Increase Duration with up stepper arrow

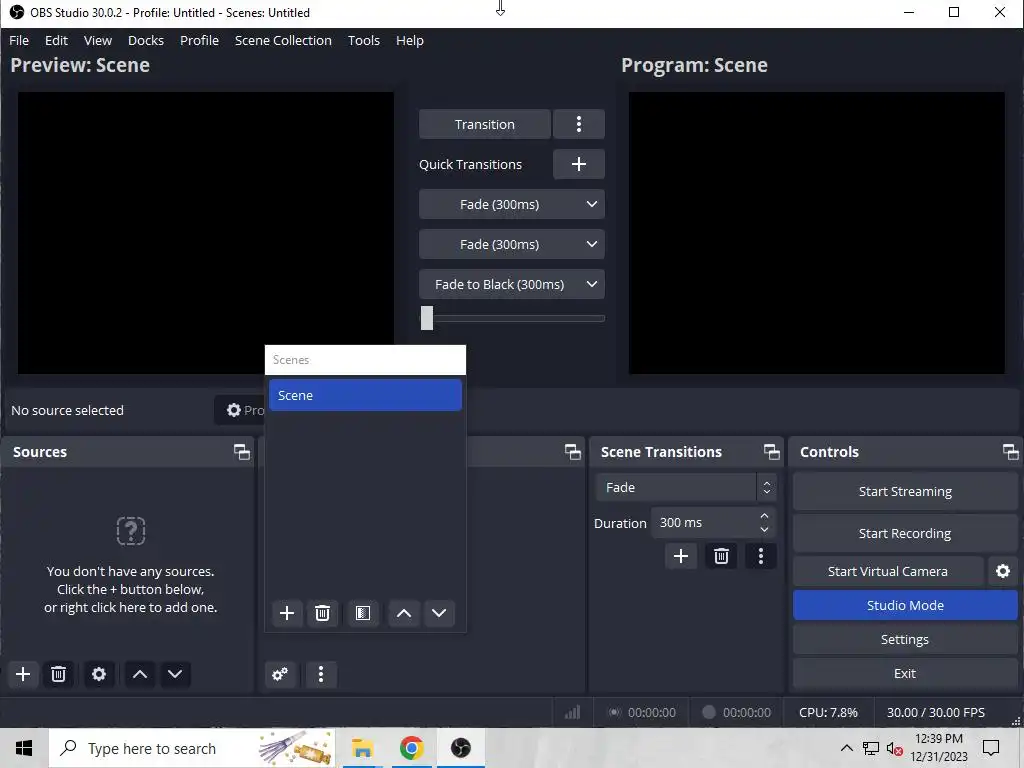764,516
